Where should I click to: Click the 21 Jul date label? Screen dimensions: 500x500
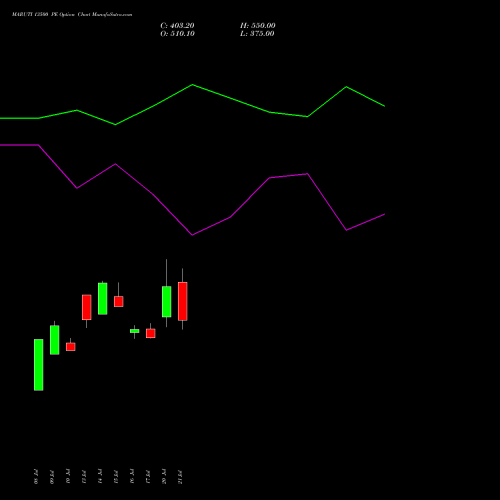(x=180, y=477)
